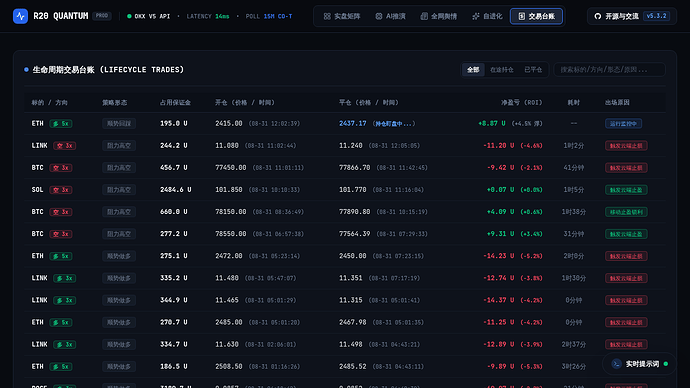Click close price 2467.98
The image size is (690, 388).
[x=352, y=322]
